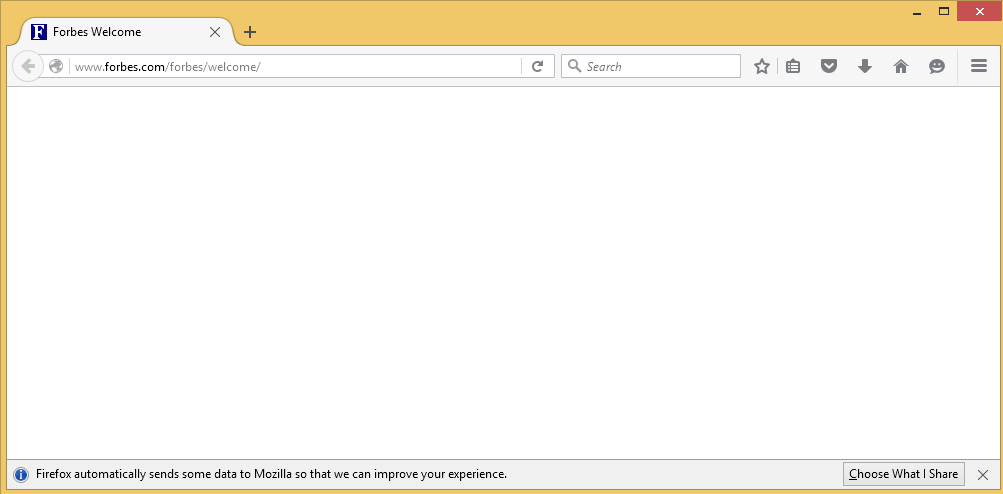Bookmark this page with the star

[x=761, y=66]
